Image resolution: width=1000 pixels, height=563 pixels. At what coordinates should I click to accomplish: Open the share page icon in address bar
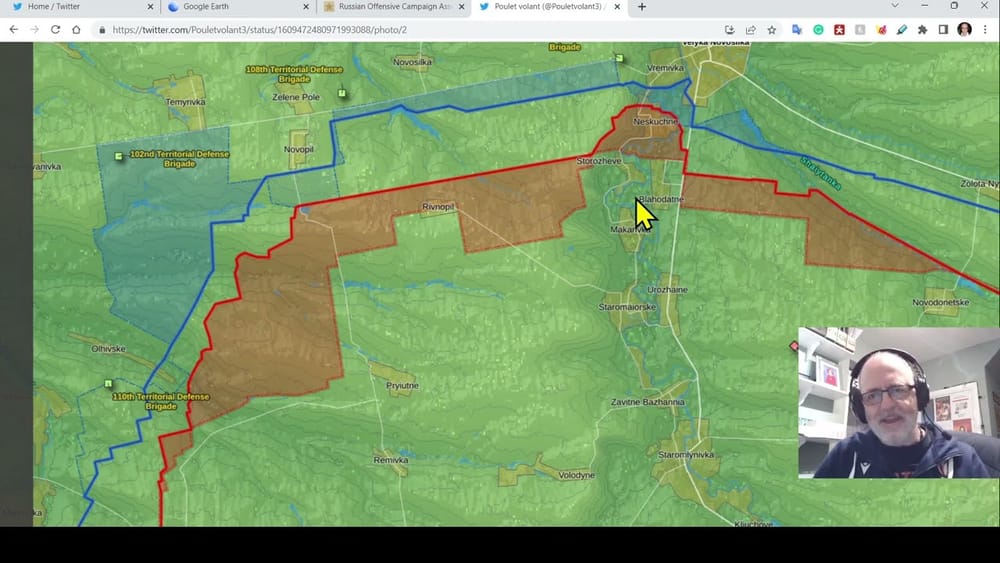[x=750, y=30]
